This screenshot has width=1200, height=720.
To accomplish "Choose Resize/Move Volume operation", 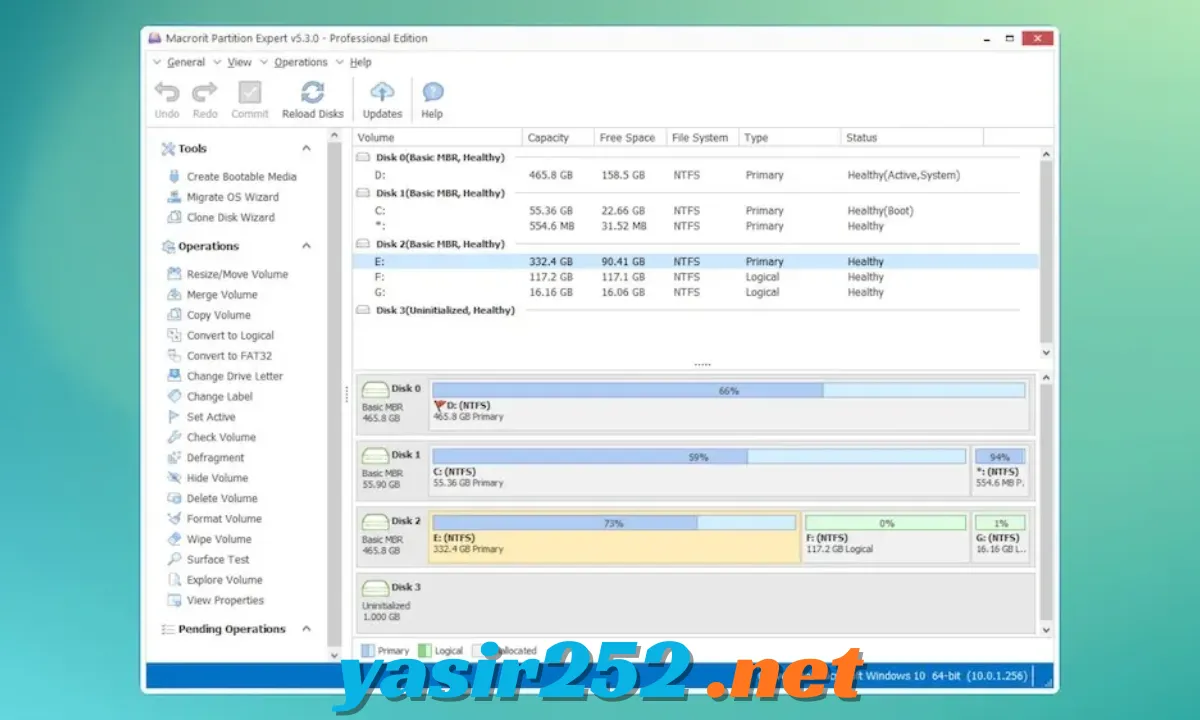I will (237, 274).
